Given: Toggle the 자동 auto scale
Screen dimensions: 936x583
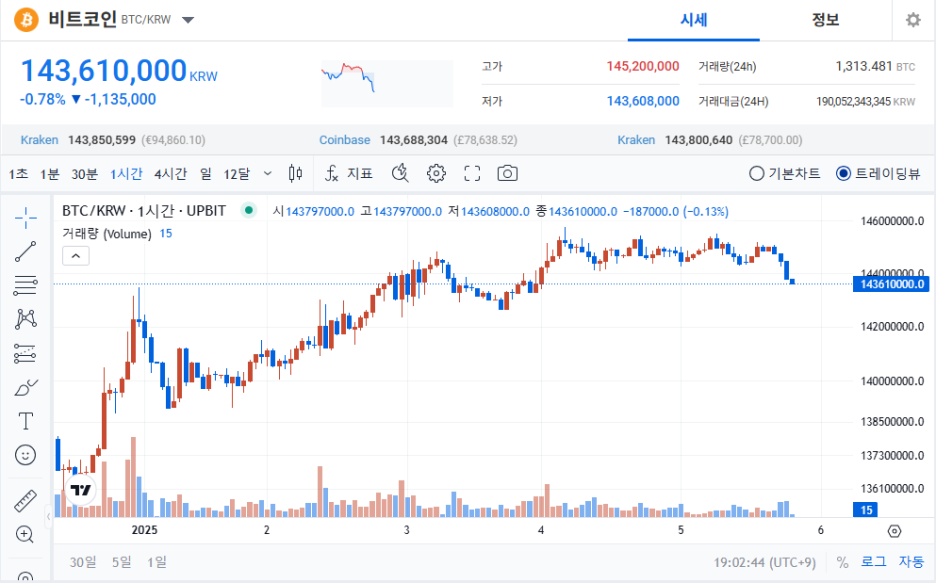Looking at the screenshot, I should click(912, 562).
